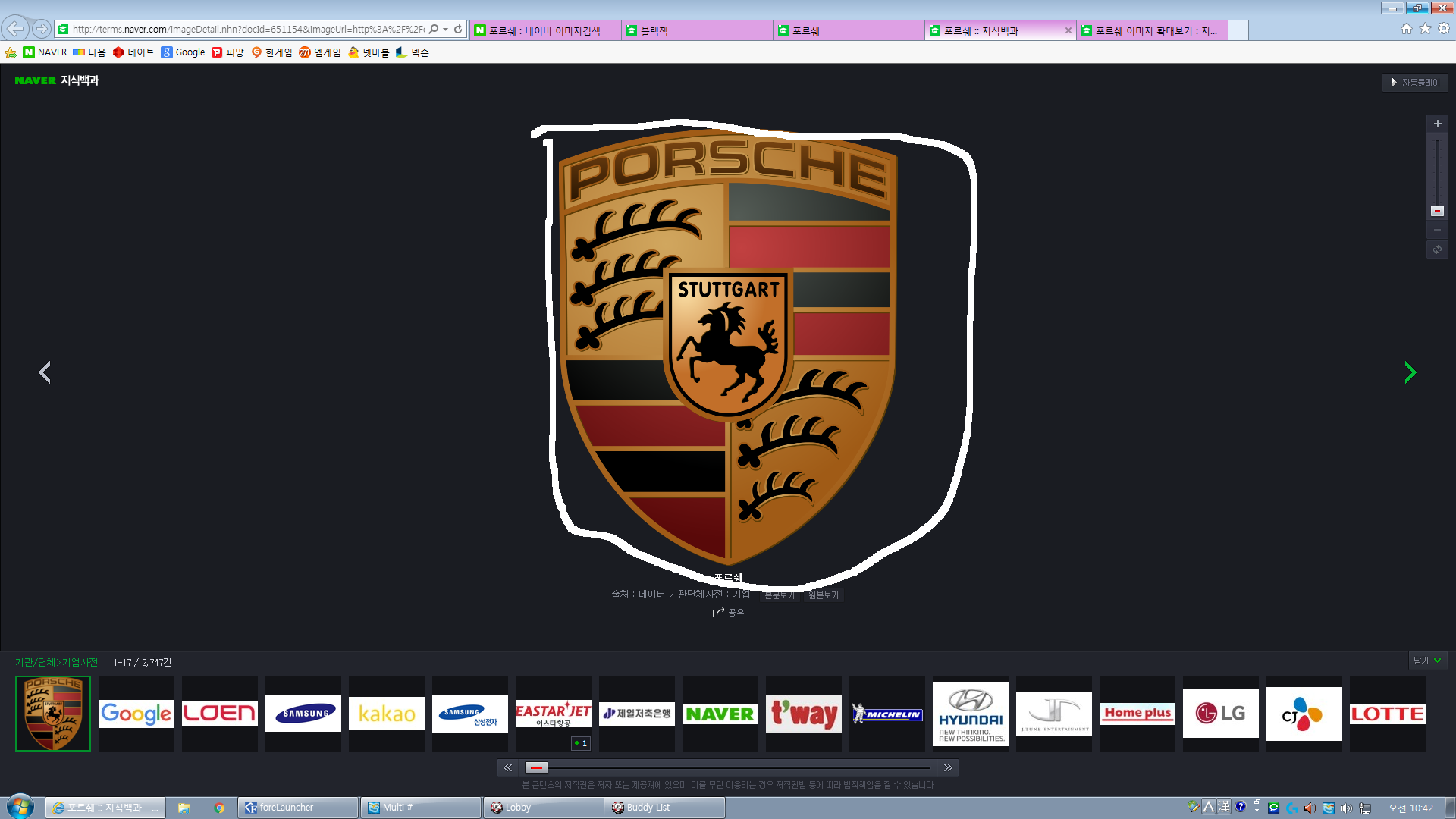This screenshot has height=819, width=1456.
Task: Select the LOTTE logo thumbnail
Action: click(x=1388, y=714)
